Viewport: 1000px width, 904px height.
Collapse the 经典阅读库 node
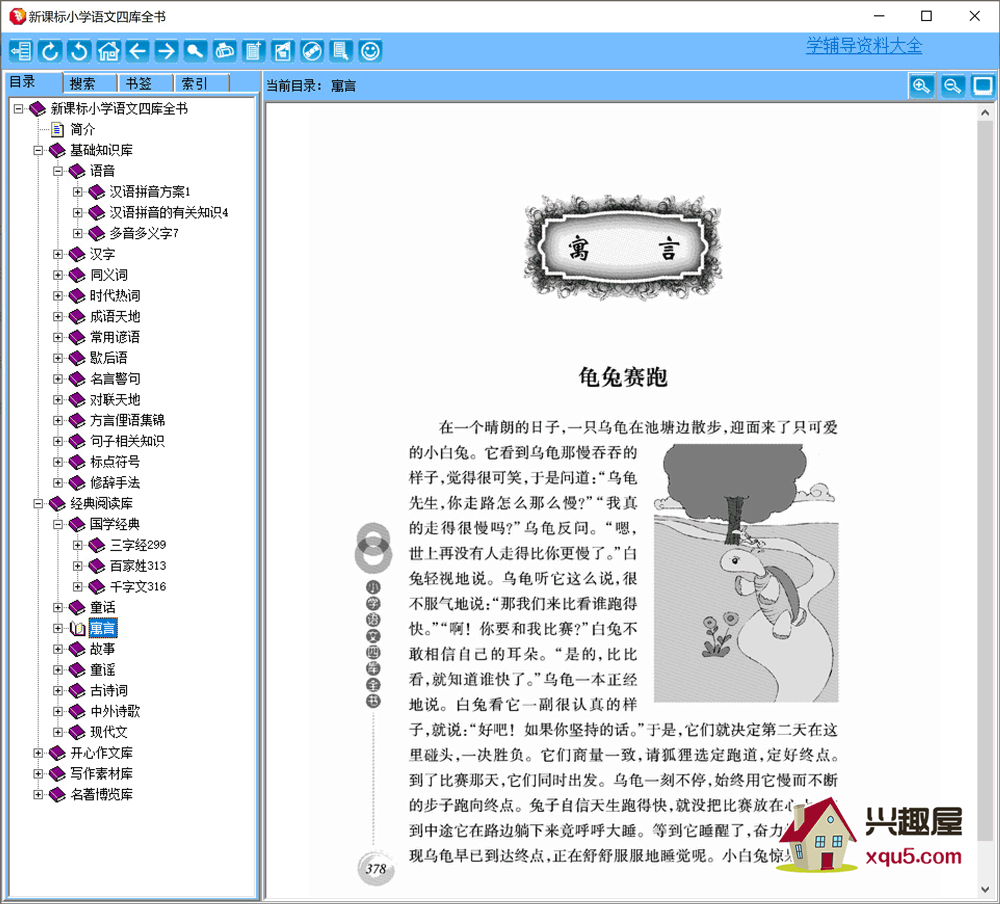point(38,503)
